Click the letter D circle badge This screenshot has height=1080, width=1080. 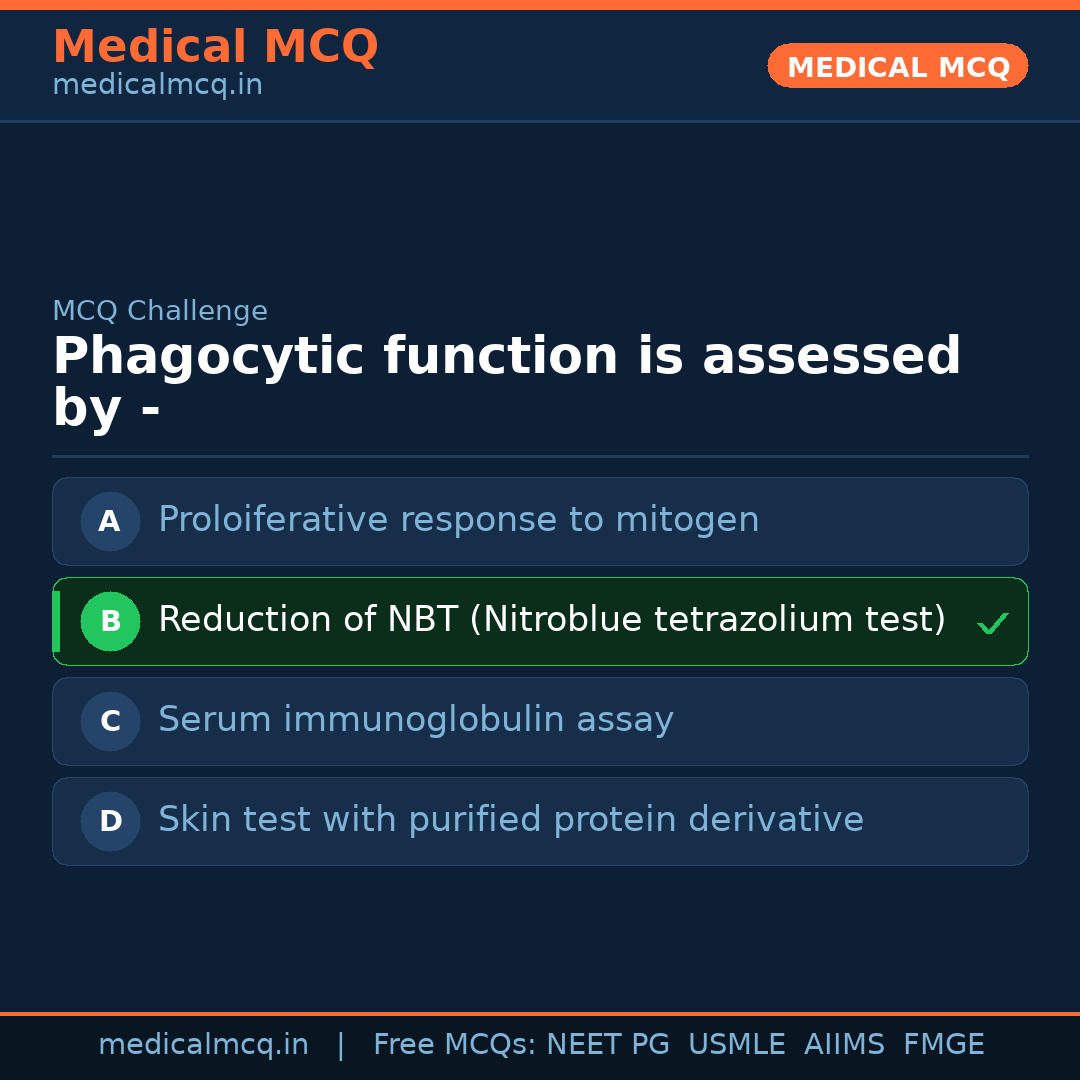[x=110, y=821]
